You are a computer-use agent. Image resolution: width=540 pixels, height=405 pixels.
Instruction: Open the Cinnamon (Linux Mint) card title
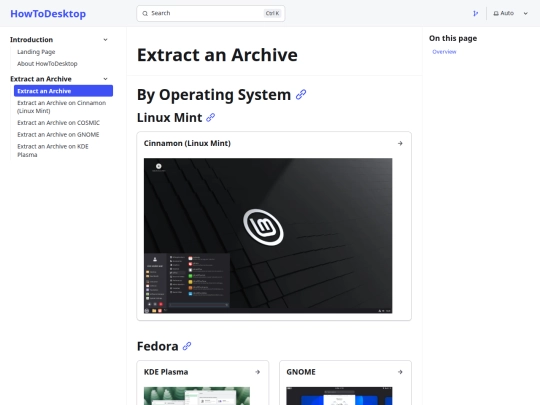click(x=187, y=143)
